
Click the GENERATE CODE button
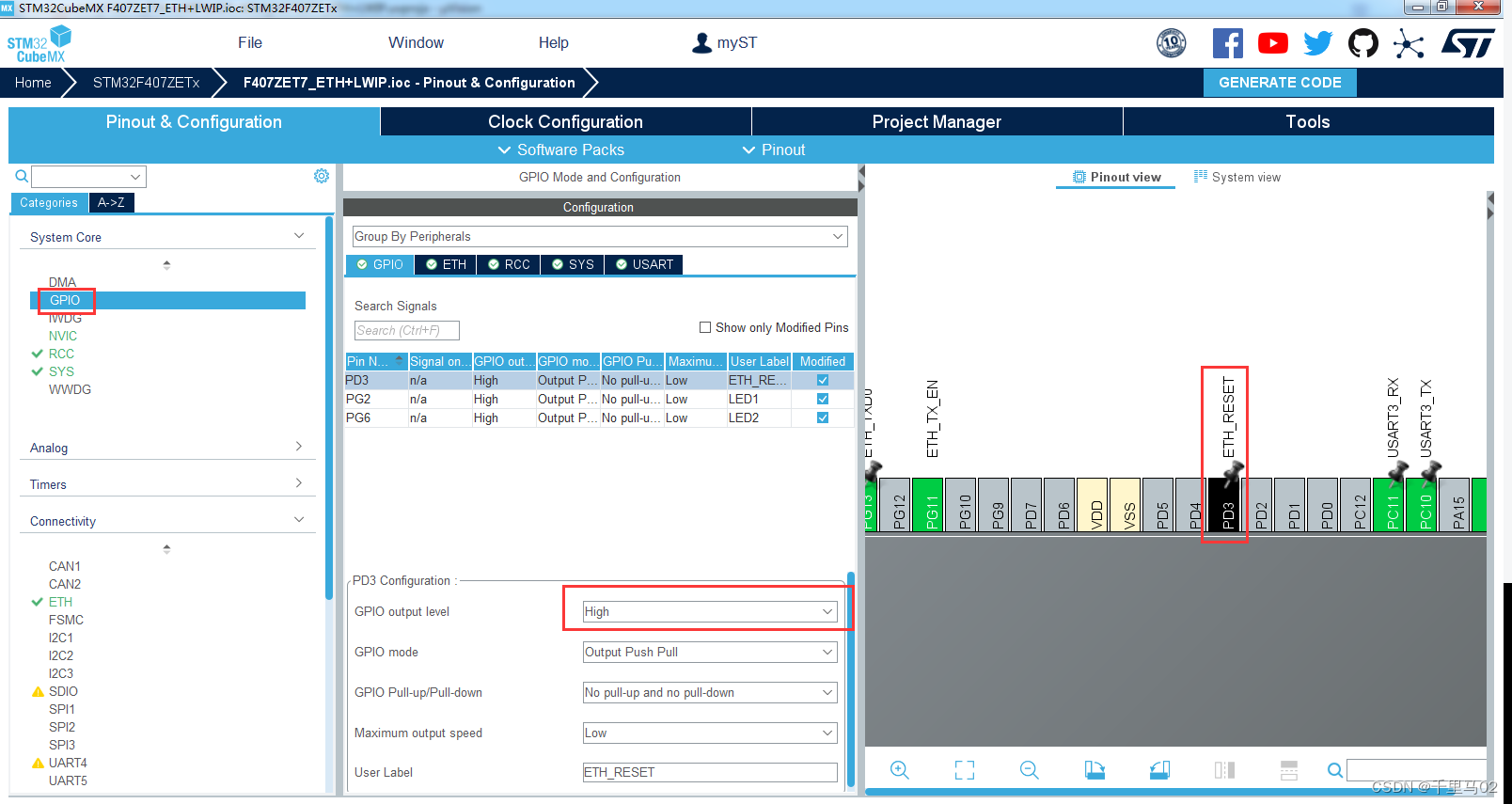[1280, 83]
